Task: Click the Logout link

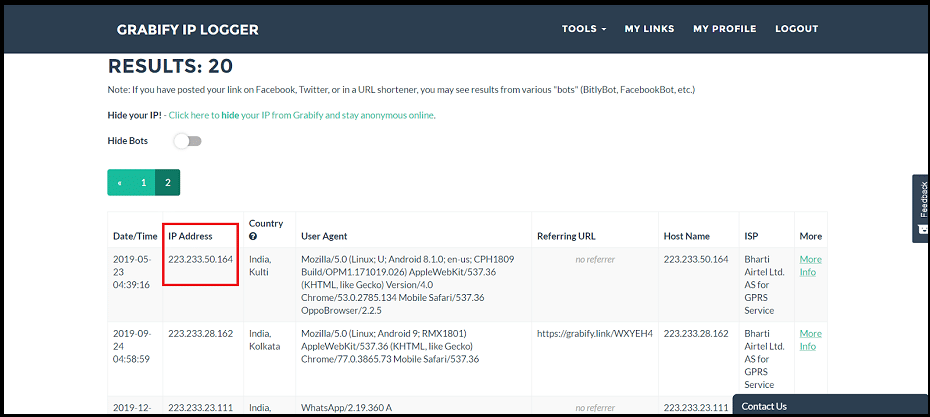Action: [x=797, y=28]
